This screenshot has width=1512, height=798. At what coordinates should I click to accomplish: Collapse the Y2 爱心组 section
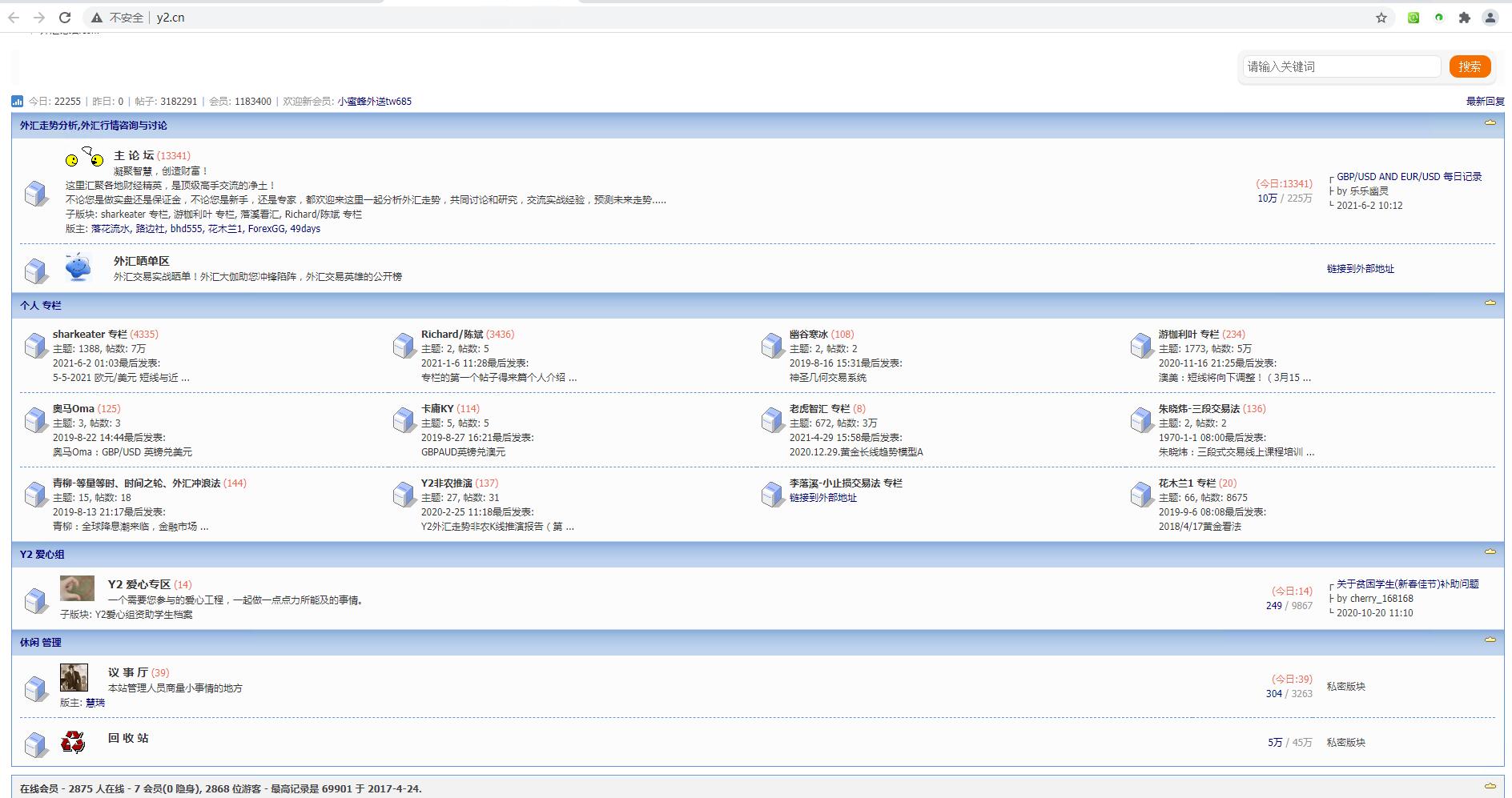click(1490, 551)
